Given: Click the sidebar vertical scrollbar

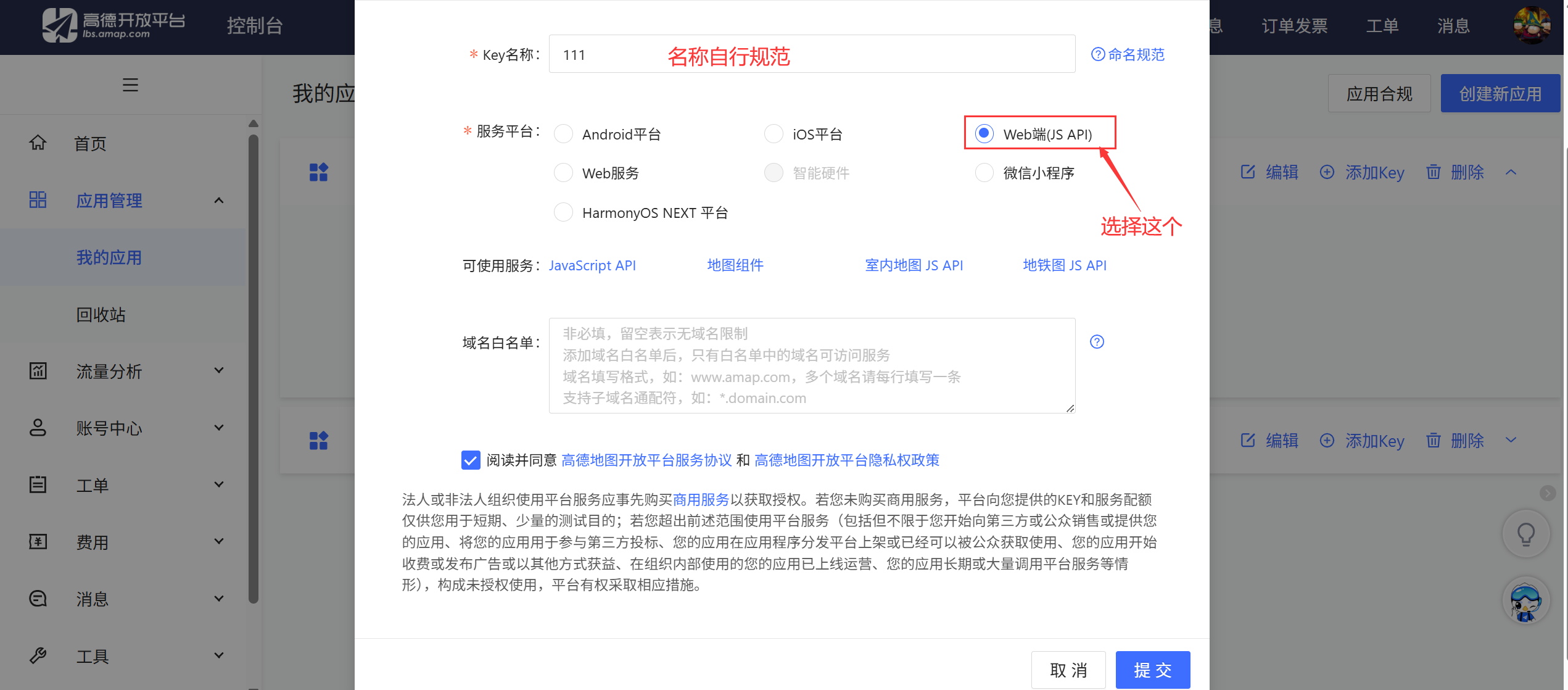Looking at the screenshot, I should [253, 370].
